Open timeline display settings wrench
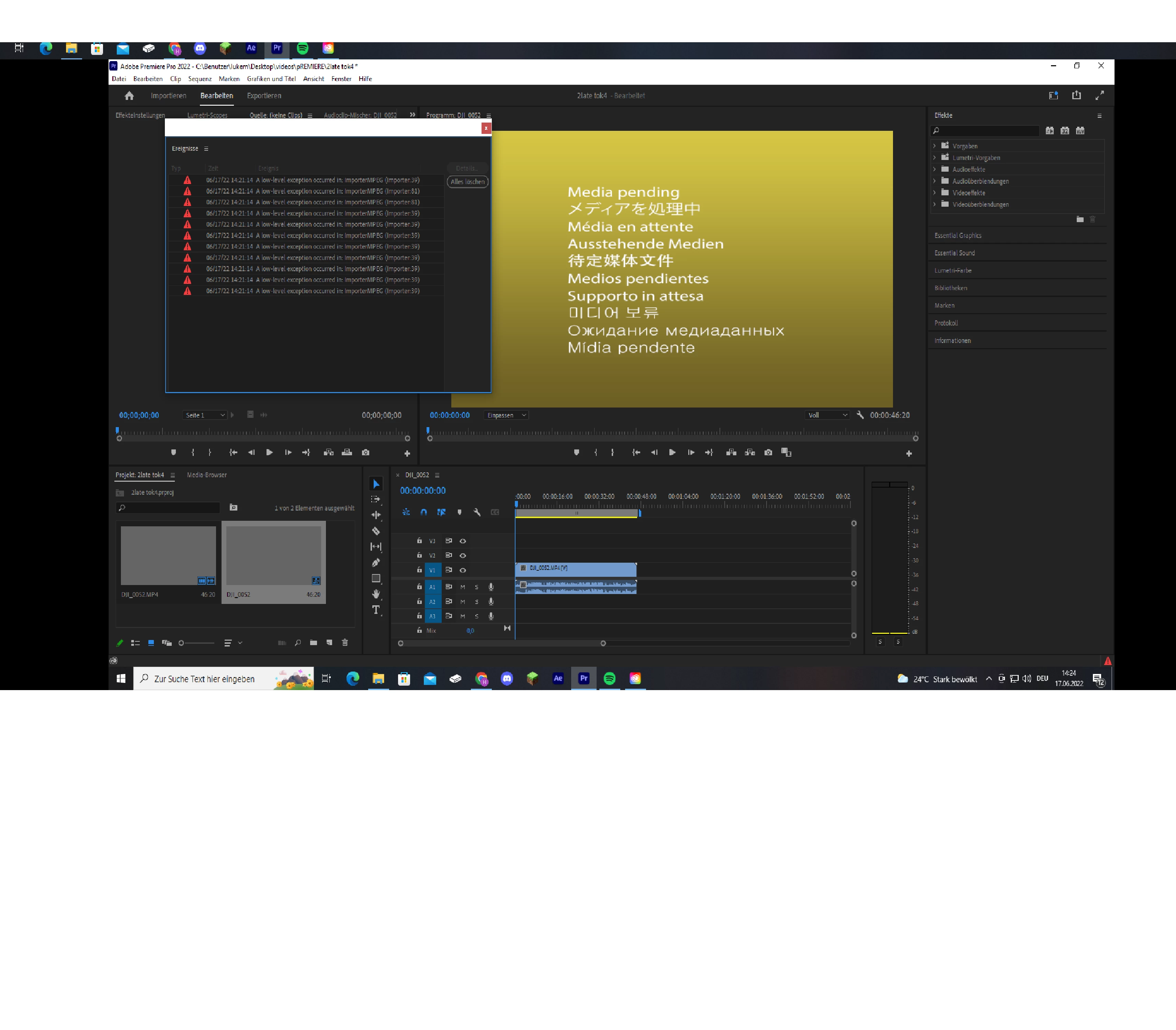Image resolution: width=1176 pixels, height=1030 pixels. coord(477,512)
